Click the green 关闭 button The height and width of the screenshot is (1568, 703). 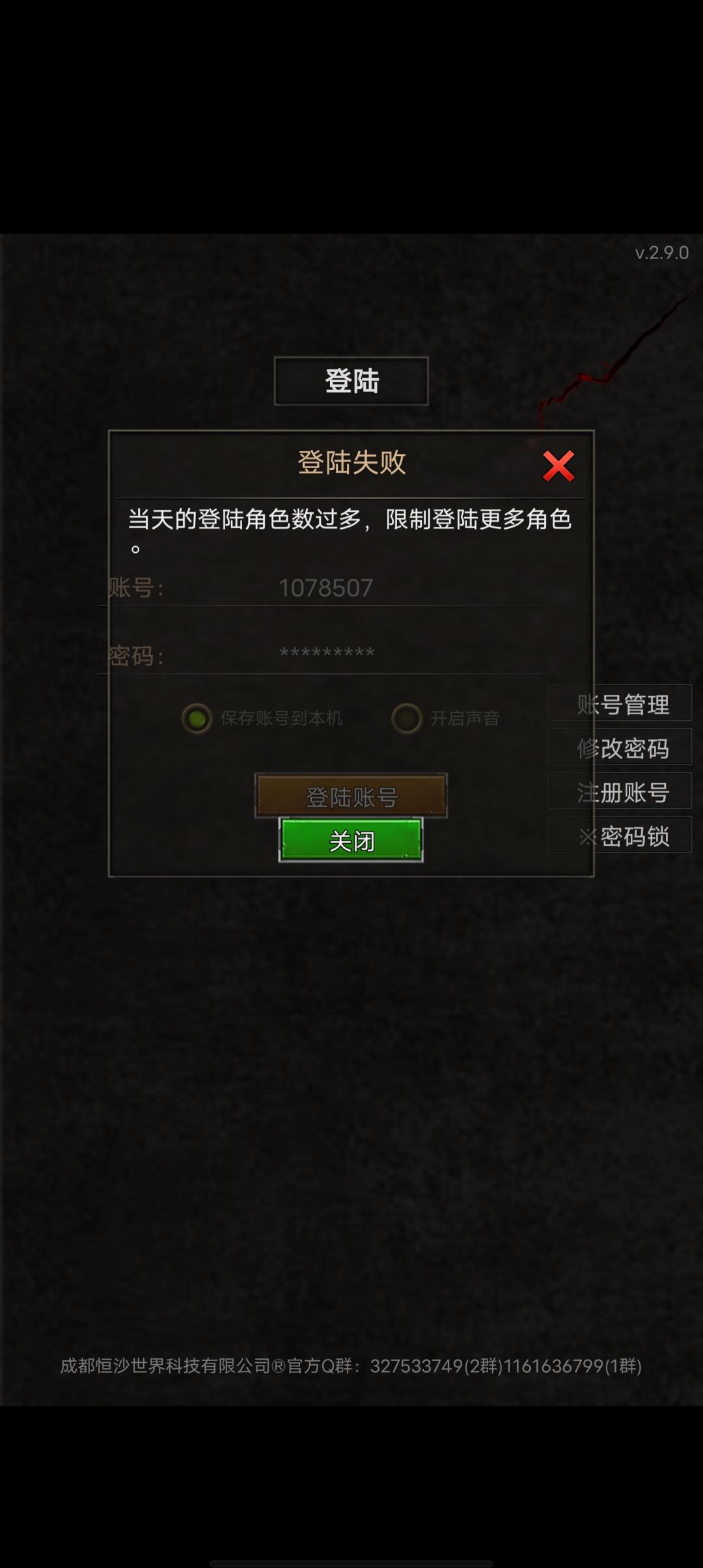coord(351,840)
